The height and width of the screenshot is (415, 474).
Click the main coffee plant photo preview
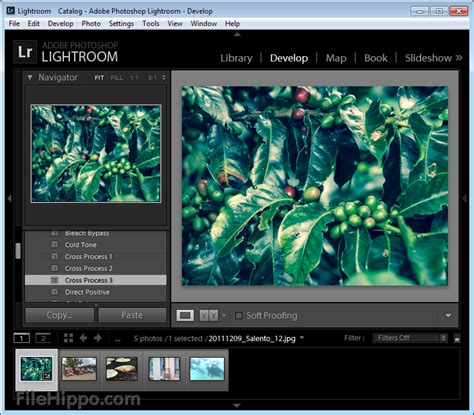point(315,186)
